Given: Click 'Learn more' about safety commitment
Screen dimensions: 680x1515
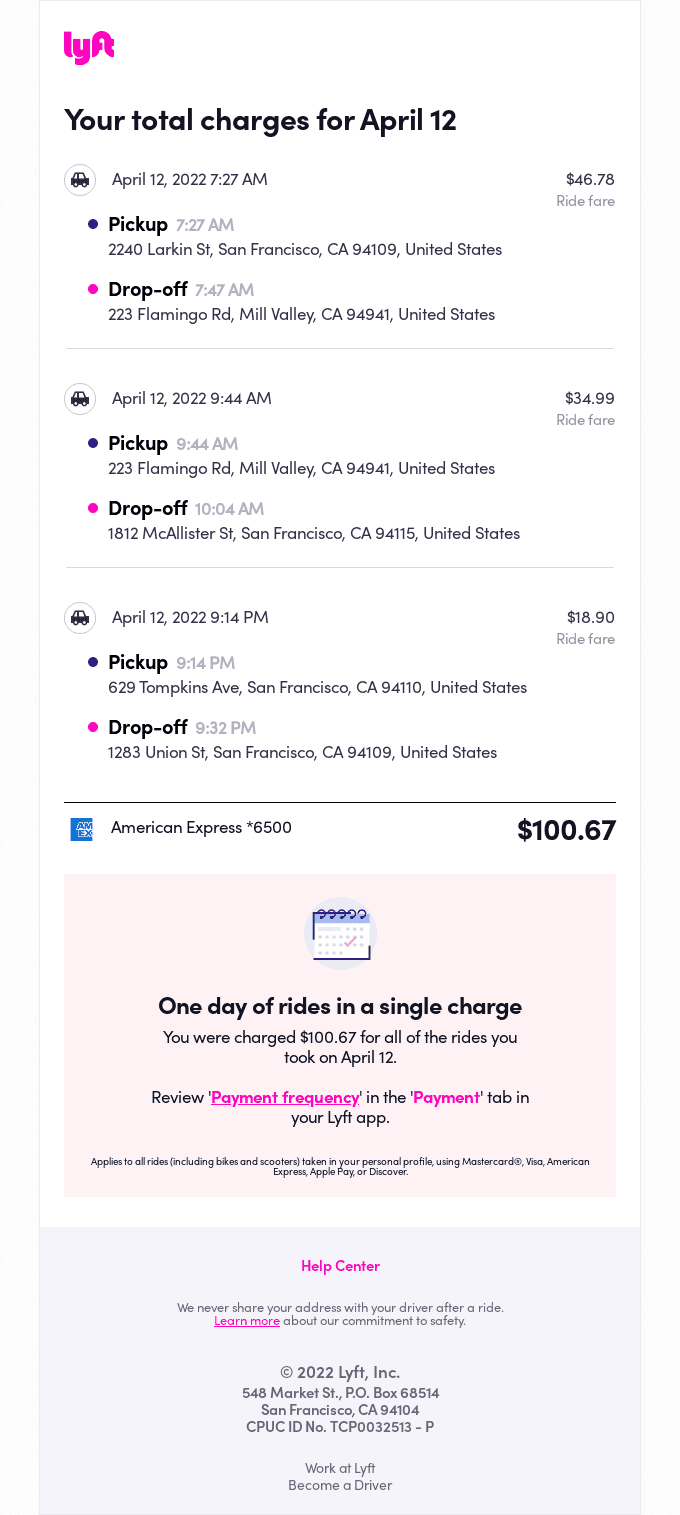Looking at the screenshot, I should click(x=247, y=1321).
